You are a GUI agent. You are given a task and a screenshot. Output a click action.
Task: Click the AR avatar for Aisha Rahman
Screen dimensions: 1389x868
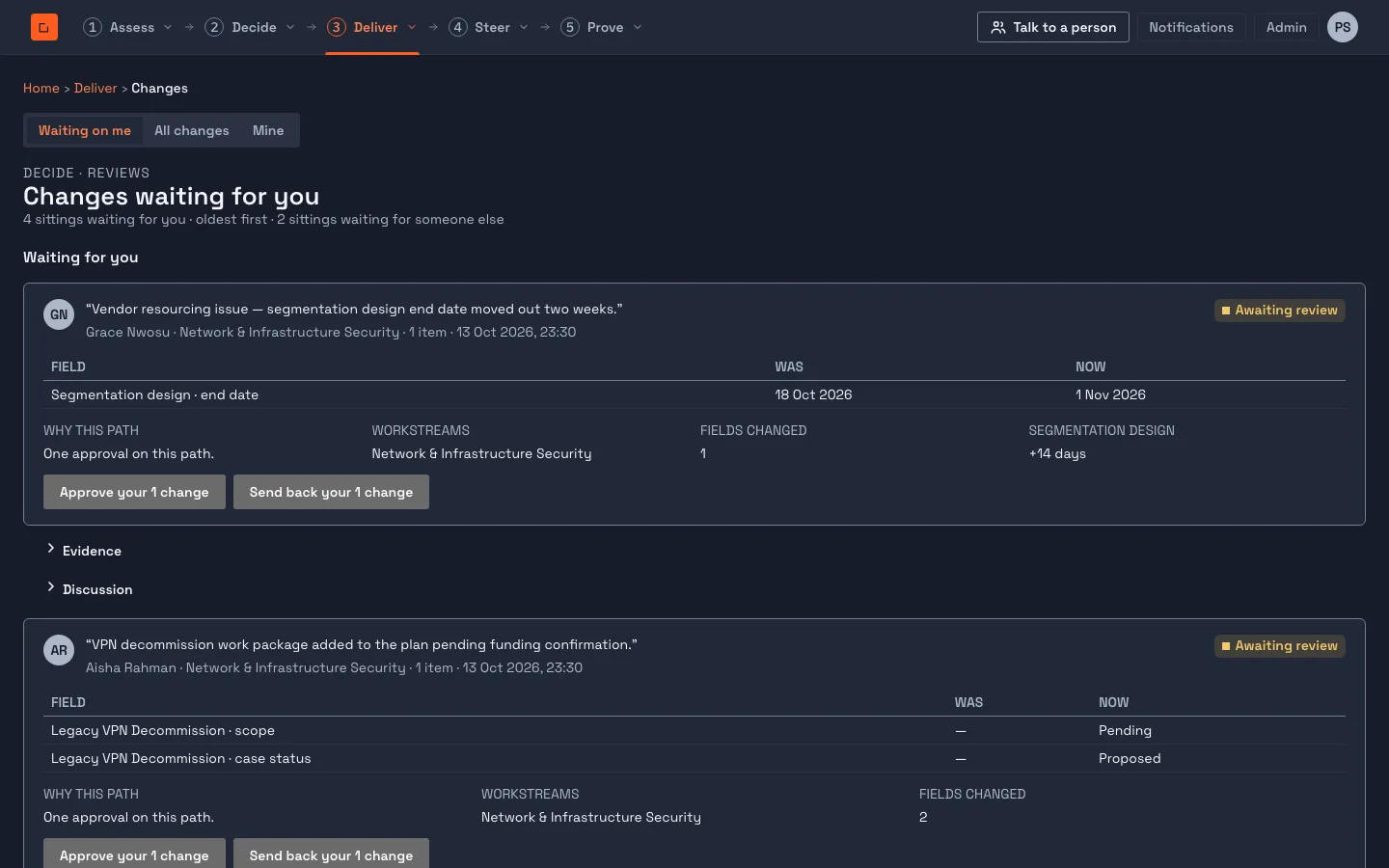pyautogui.click(x=59, y=650)
